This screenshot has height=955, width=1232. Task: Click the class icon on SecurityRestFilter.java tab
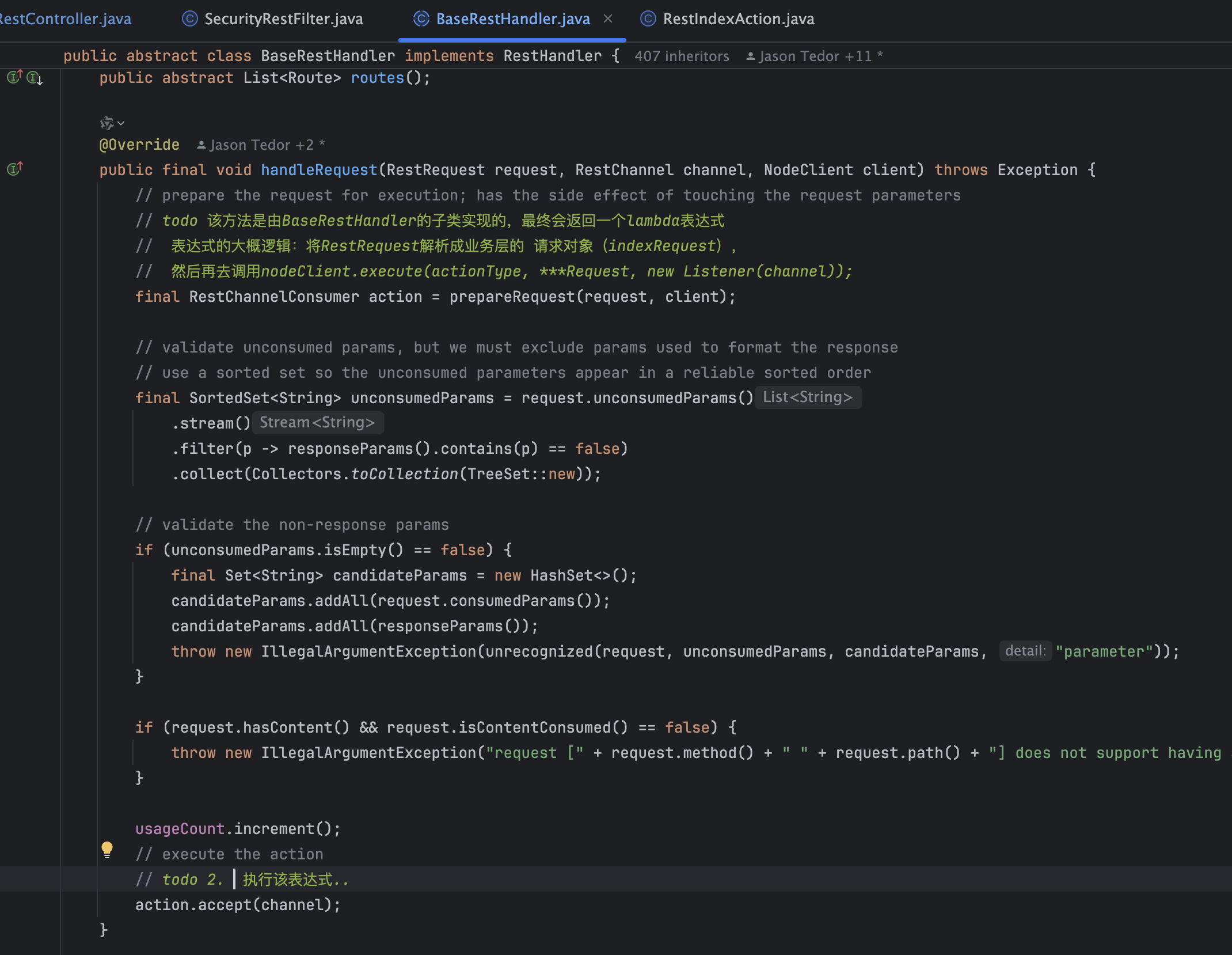coord(190,19)
